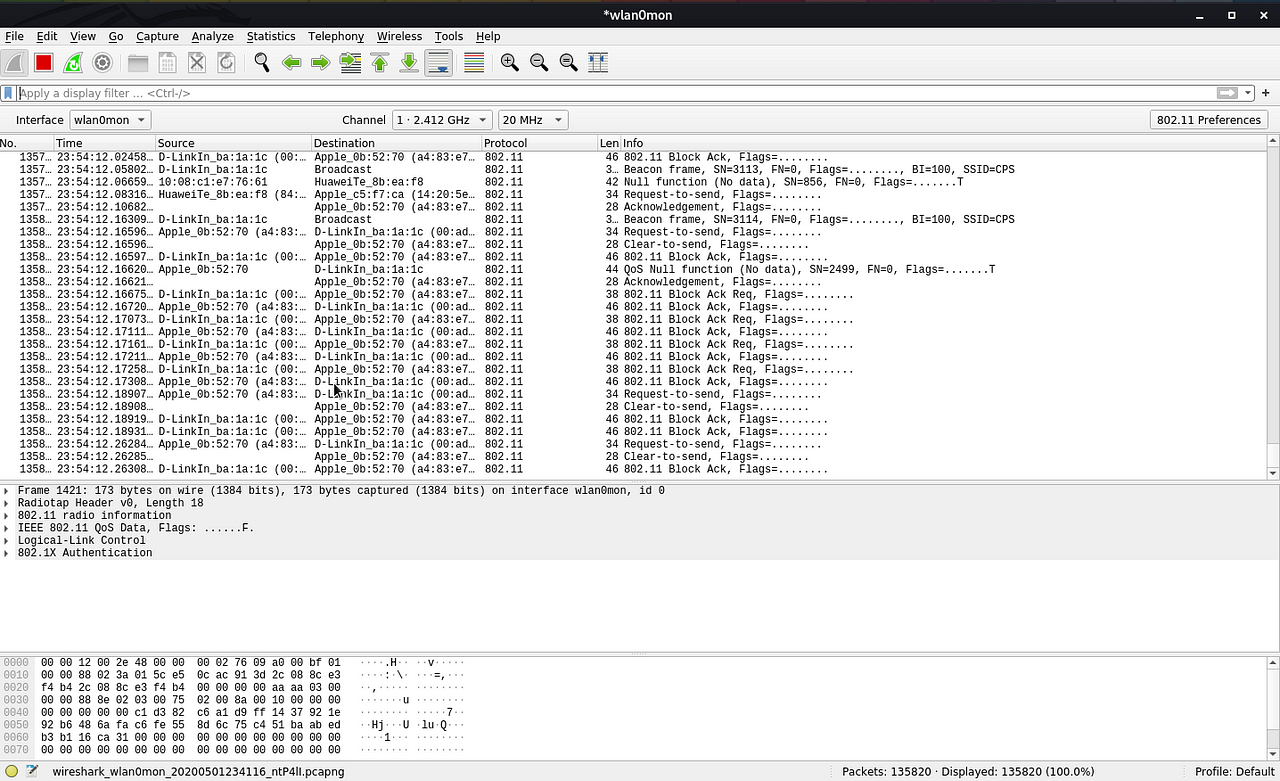Open the View menu

[83, 36]
